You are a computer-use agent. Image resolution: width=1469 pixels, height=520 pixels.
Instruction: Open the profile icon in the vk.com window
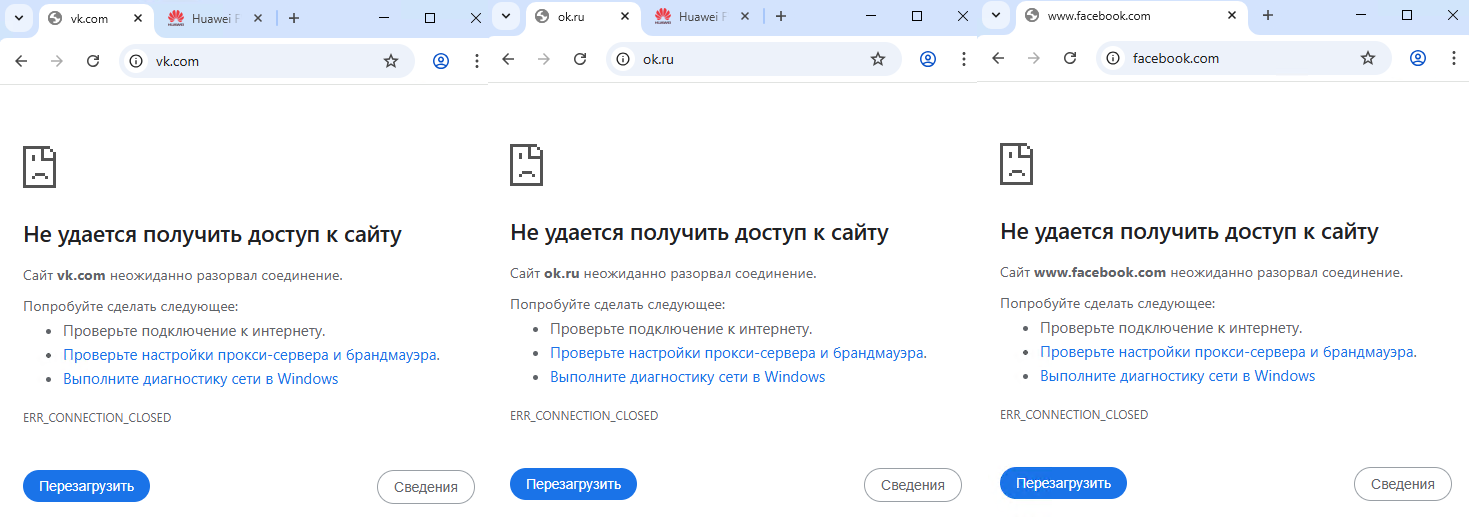(x=441, y=61)
